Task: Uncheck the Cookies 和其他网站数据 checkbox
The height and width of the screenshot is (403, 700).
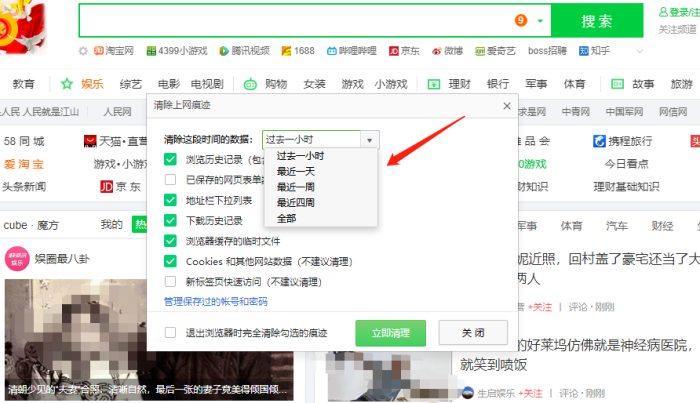Action: (x=170, y=261)
